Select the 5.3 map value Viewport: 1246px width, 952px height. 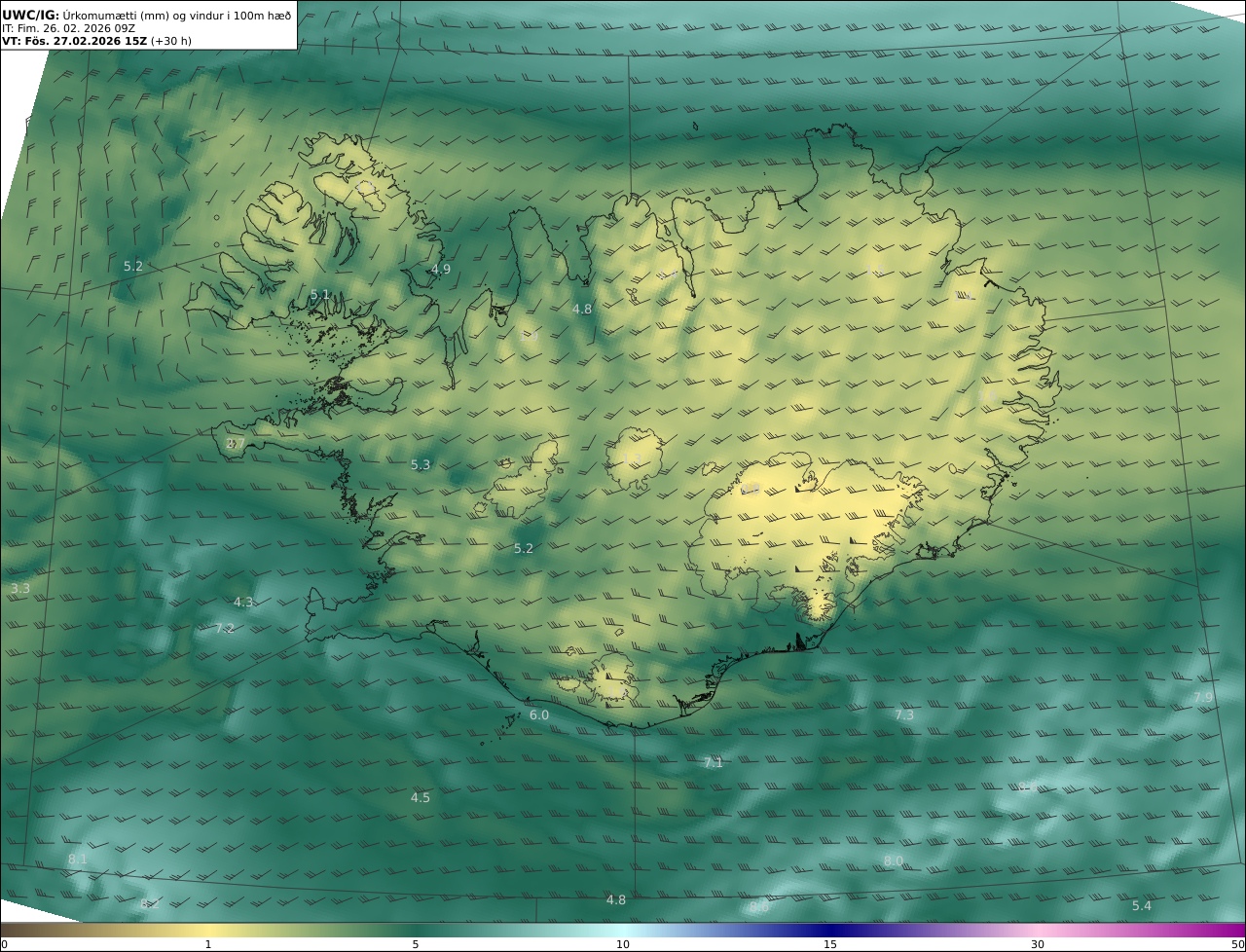(421, 464)
